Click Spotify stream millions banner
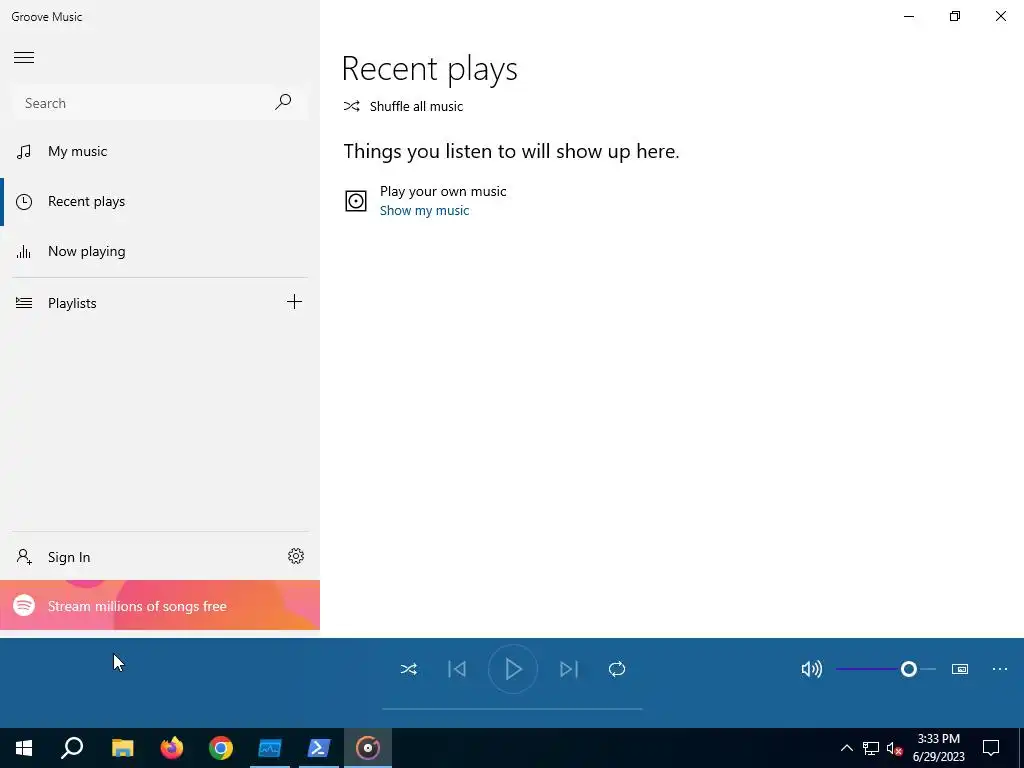This screenshot has width=1024, height=768. (x=160, y=605)
